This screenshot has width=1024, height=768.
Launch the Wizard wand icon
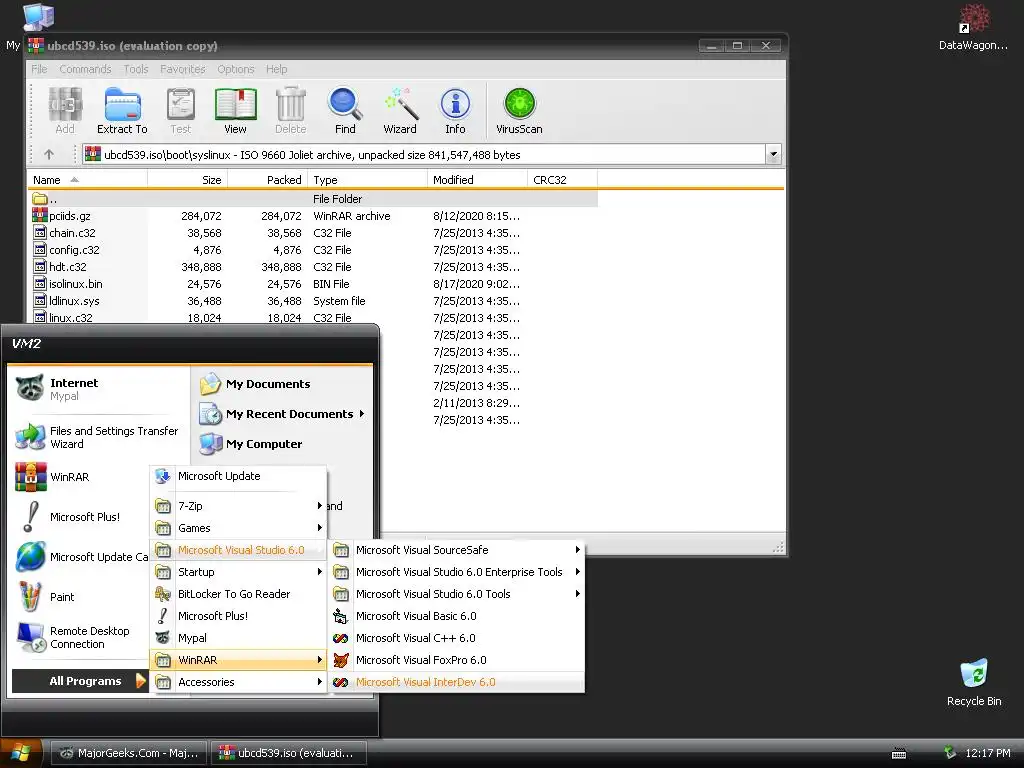(x=400, y=110)
